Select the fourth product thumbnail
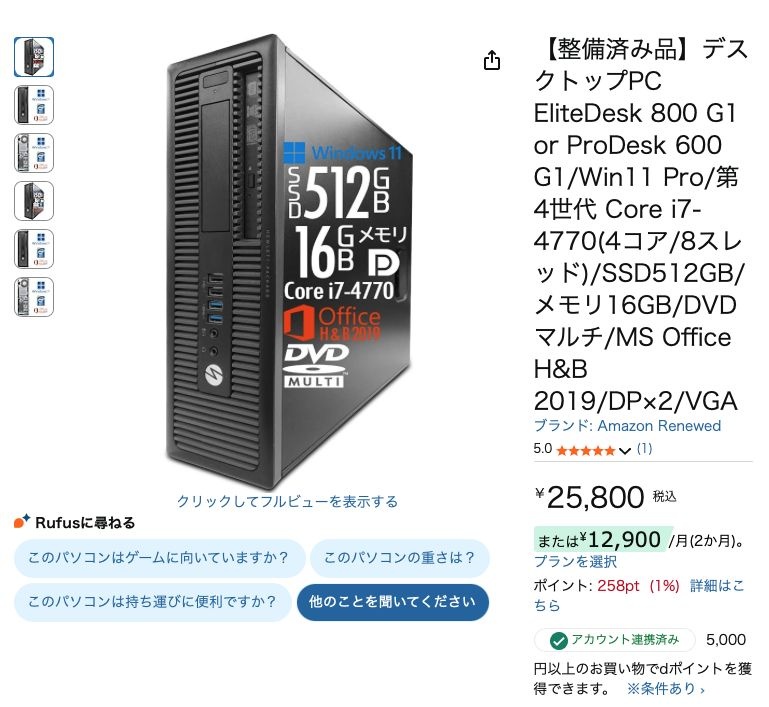 (x=34, y=201)
